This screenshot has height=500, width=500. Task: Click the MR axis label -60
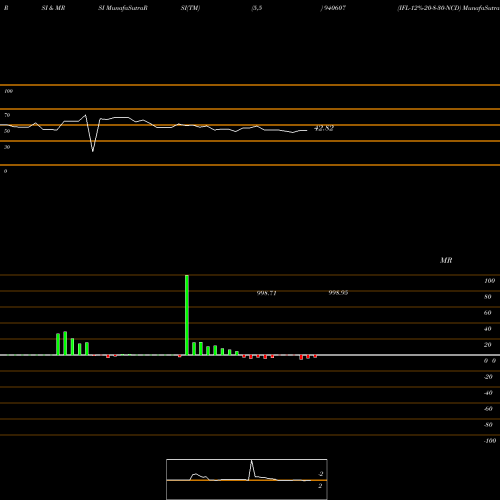[488, 409]
